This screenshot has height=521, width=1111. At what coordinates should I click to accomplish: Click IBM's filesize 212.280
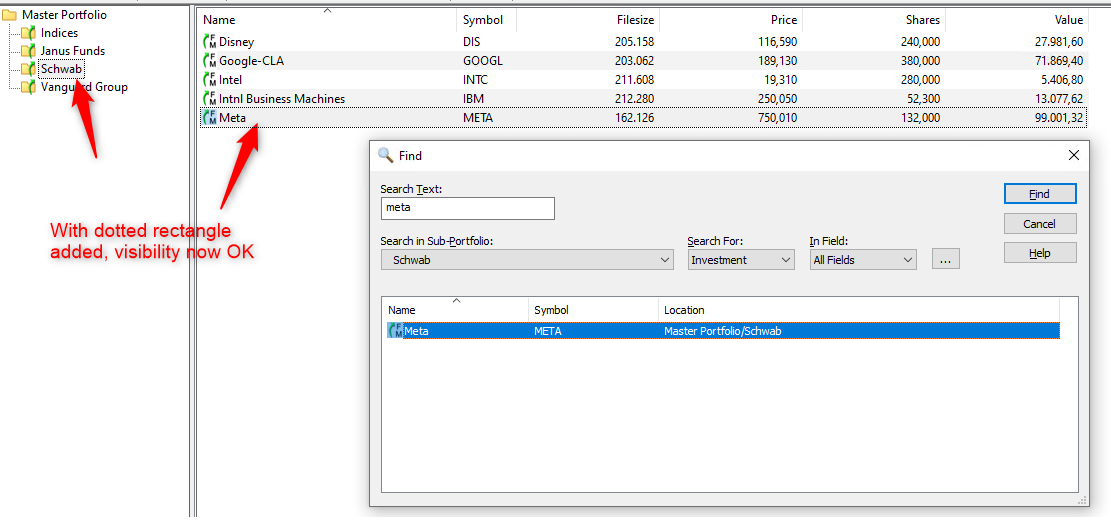(x=634, y=99)
